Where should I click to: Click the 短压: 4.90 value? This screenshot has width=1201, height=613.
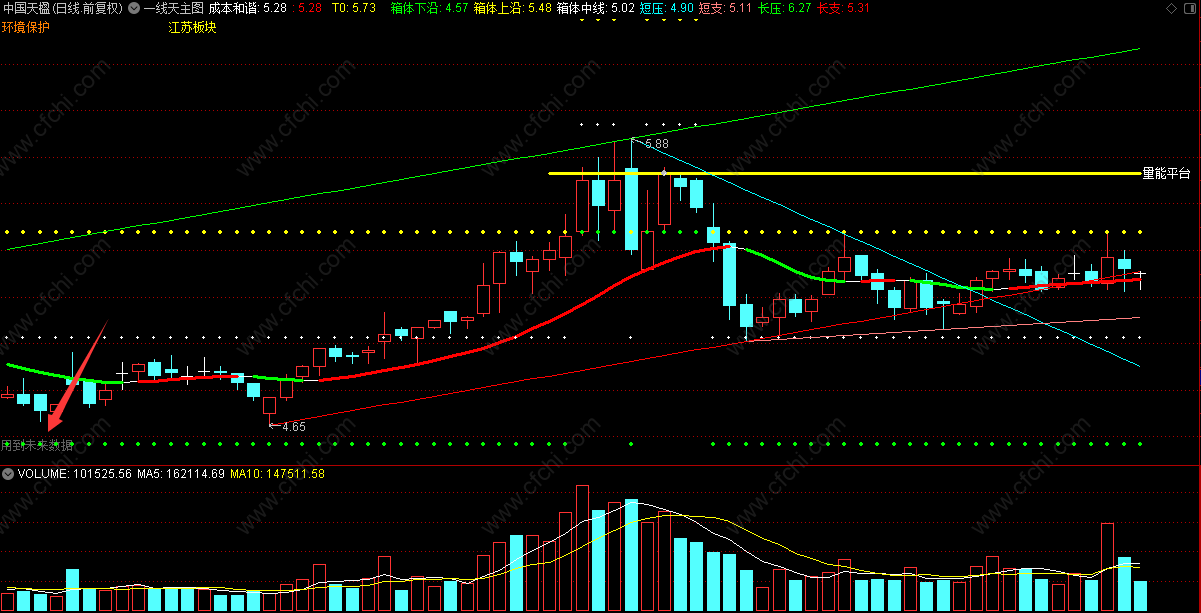pyautogui.click(x=667, y=7)
